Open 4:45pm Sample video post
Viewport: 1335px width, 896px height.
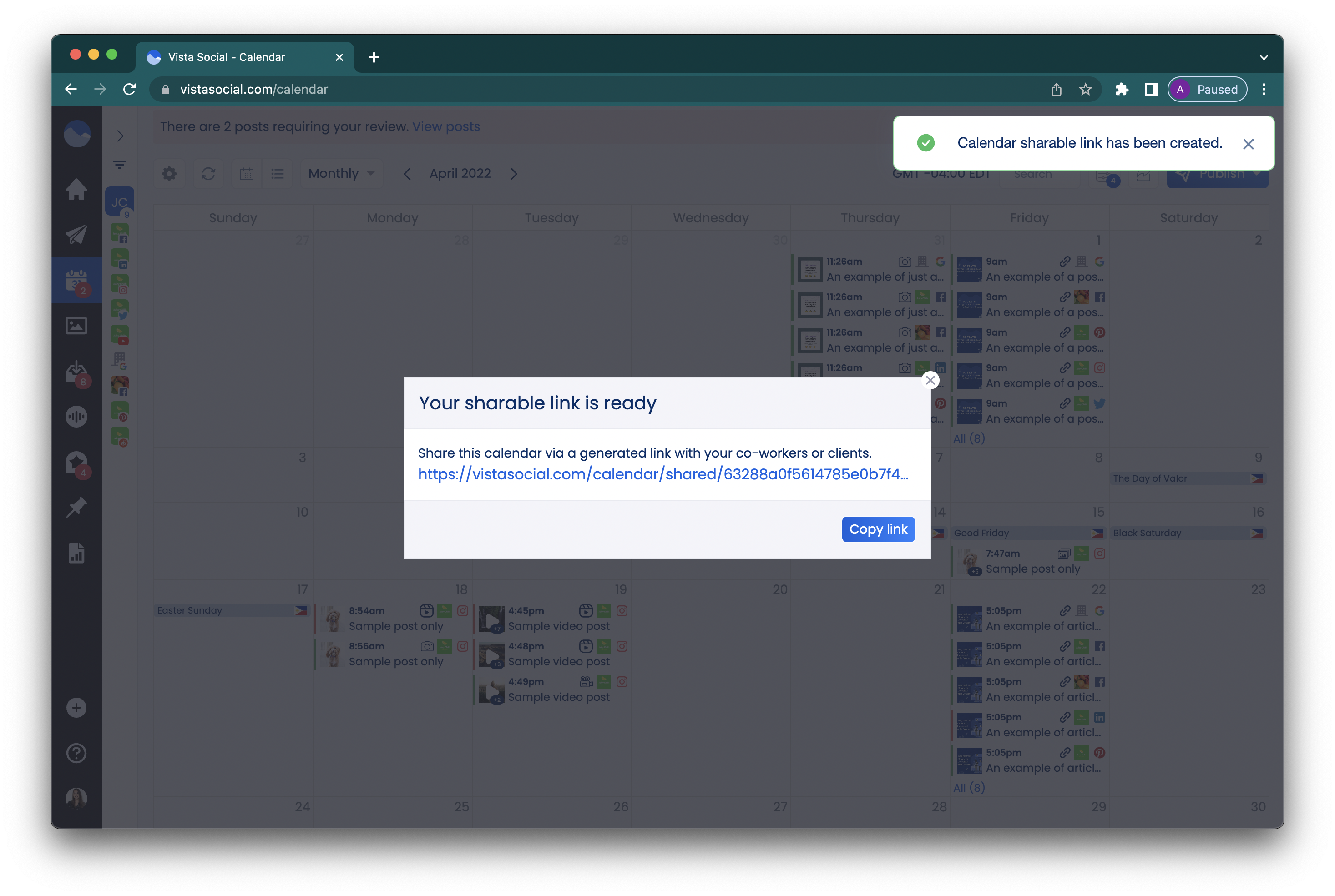tap(551, 619)
